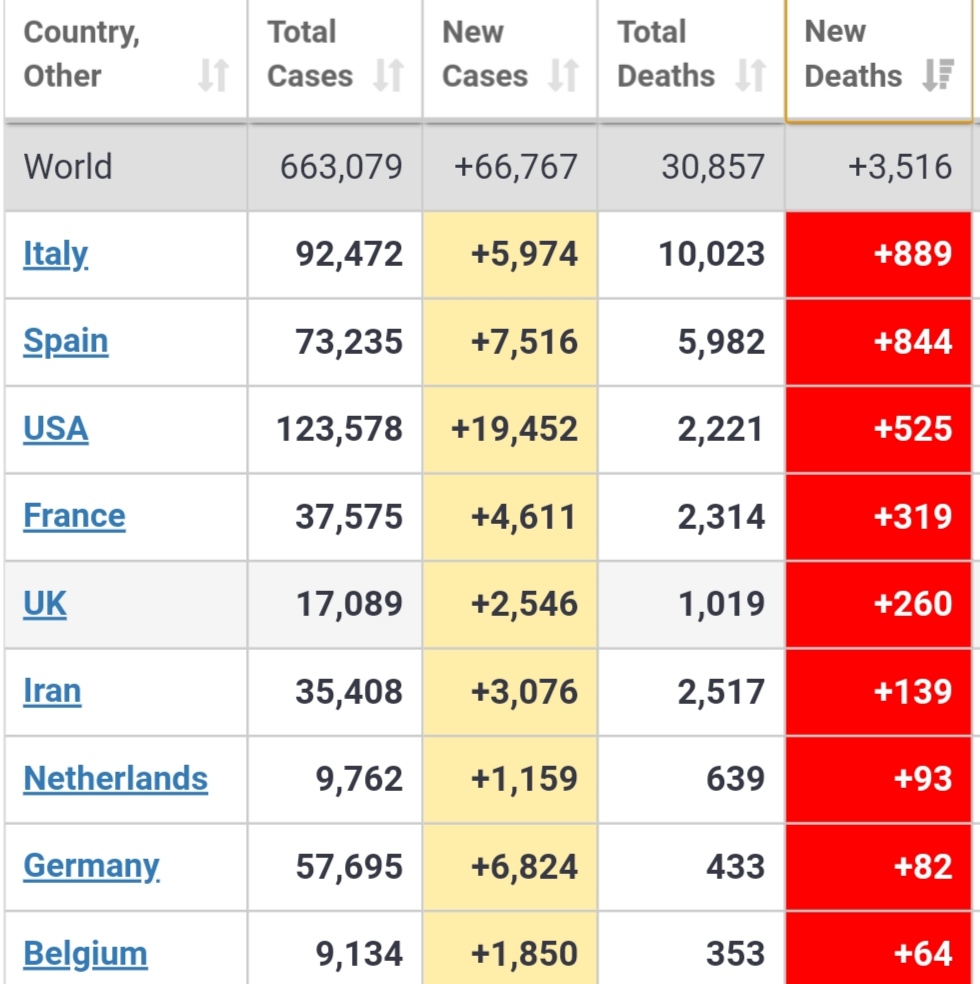Sort by Total Deaths arrows icon
The image size is (980, 984).
tap(750, 76)
